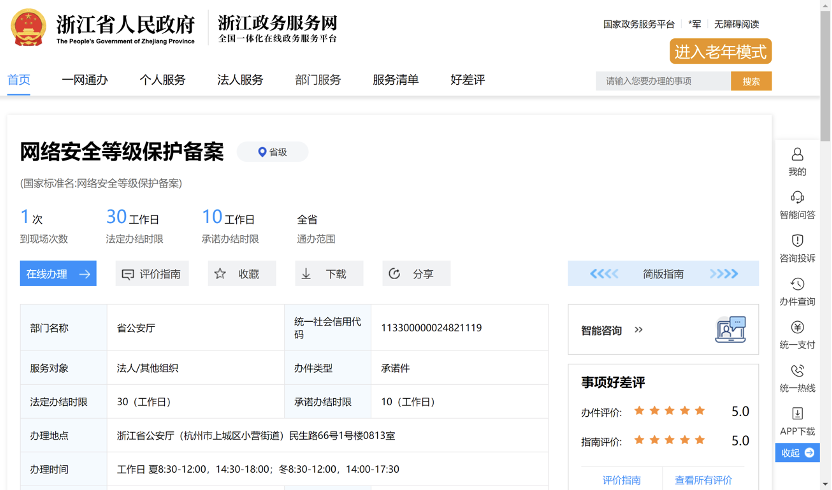Expand 智能咨询 double chevron arrow
The width and height of the screenshot is (832, 490).
pyautogui.click(x=638, y=330)
